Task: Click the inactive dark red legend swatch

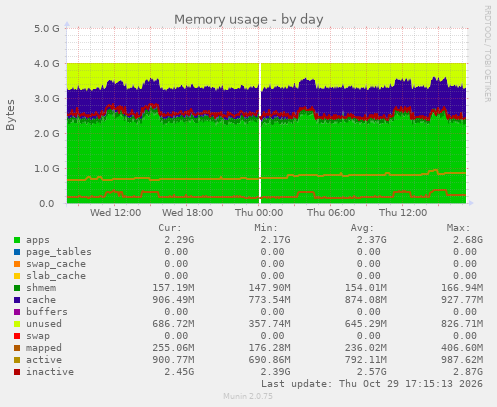Action: tap(17, 372)
